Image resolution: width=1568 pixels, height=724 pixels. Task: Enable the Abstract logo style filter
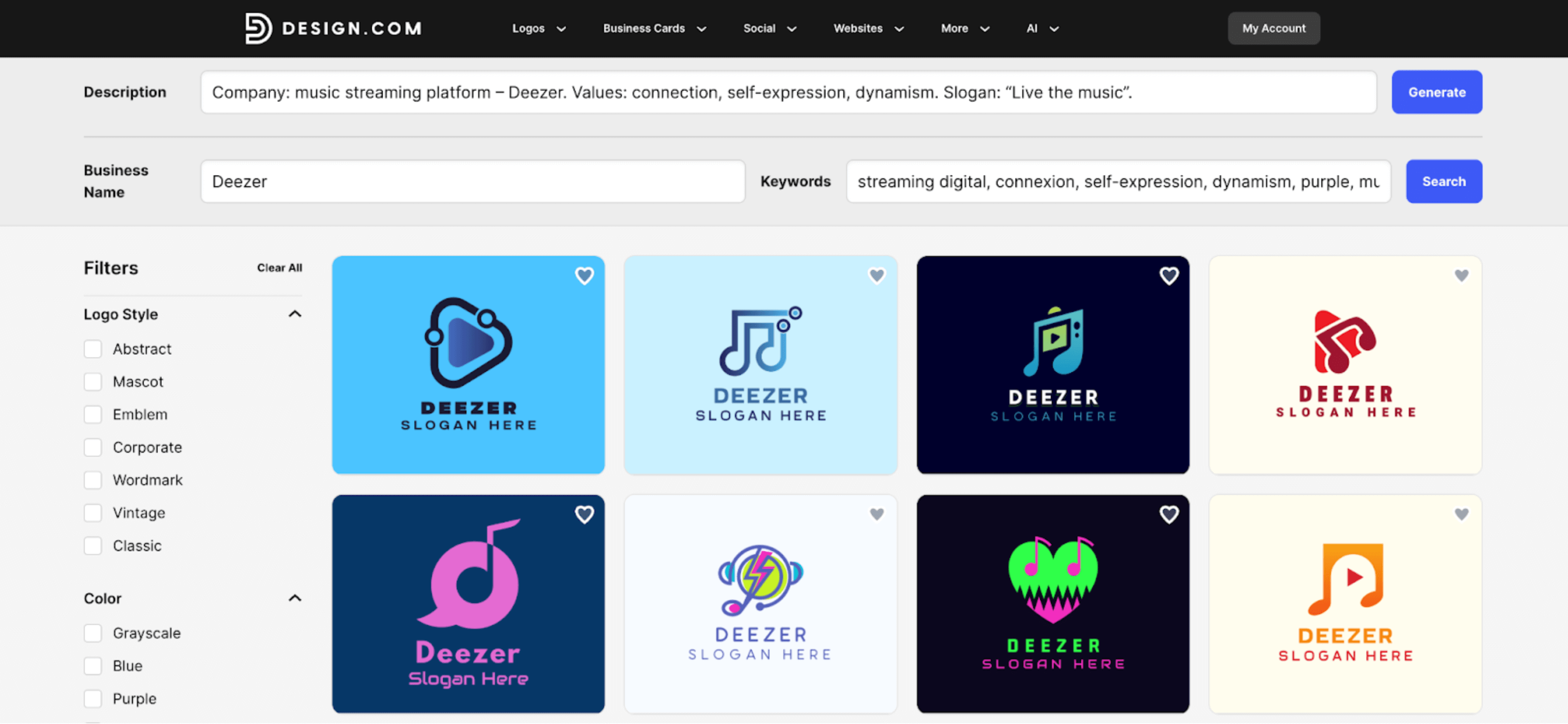(92, 349)
